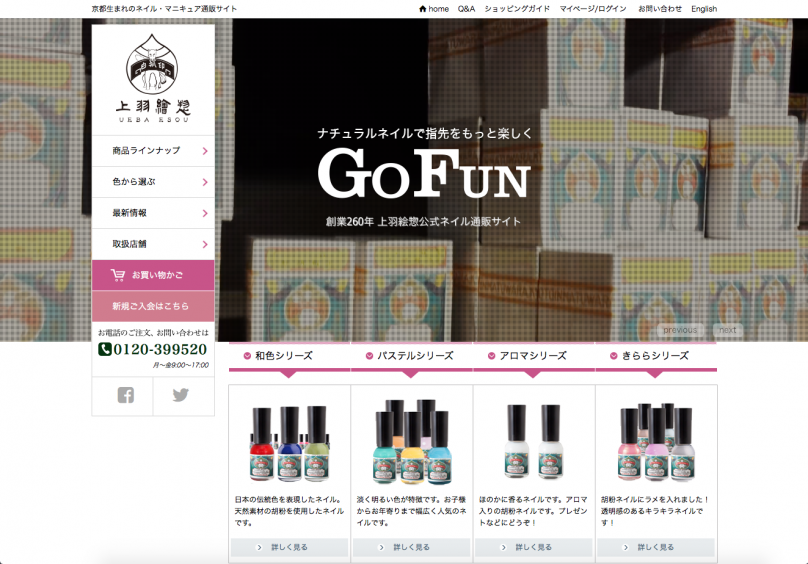Click 詳しく見る under パステル series
Screen dimensions: 808x564
click(x=411, y=547)
